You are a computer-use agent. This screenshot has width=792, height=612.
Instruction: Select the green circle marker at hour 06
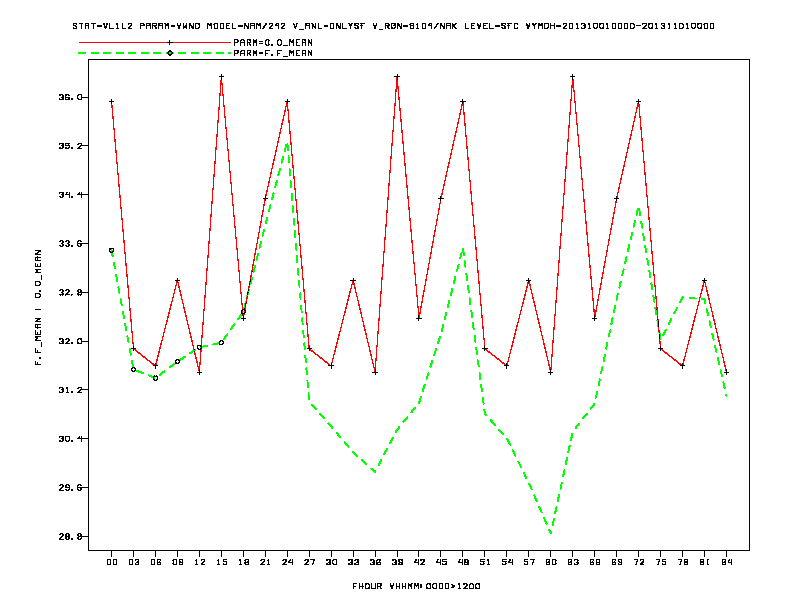pos(156,378)
